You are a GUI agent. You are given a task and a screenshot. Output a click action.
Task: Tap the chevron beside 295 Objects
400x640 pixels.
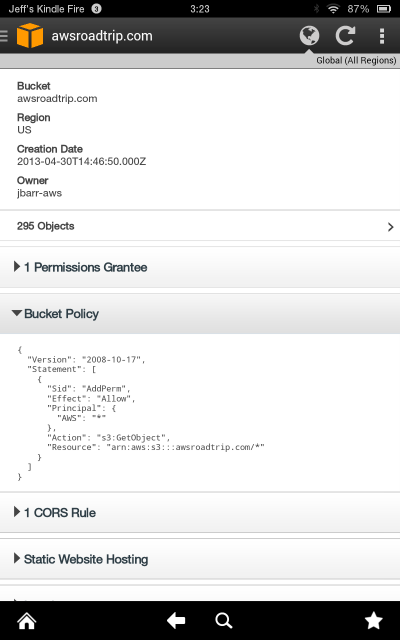tap(391, 227)
